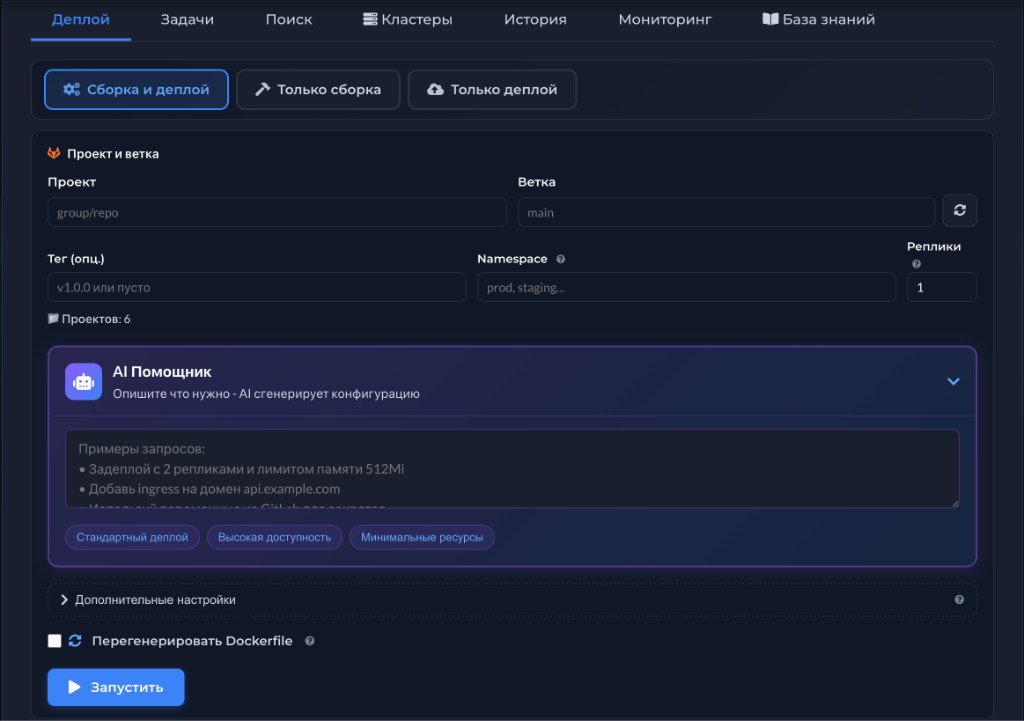1024x721 pixels.
Task: Switch to Только сборка mode
Action: [318, 89]
